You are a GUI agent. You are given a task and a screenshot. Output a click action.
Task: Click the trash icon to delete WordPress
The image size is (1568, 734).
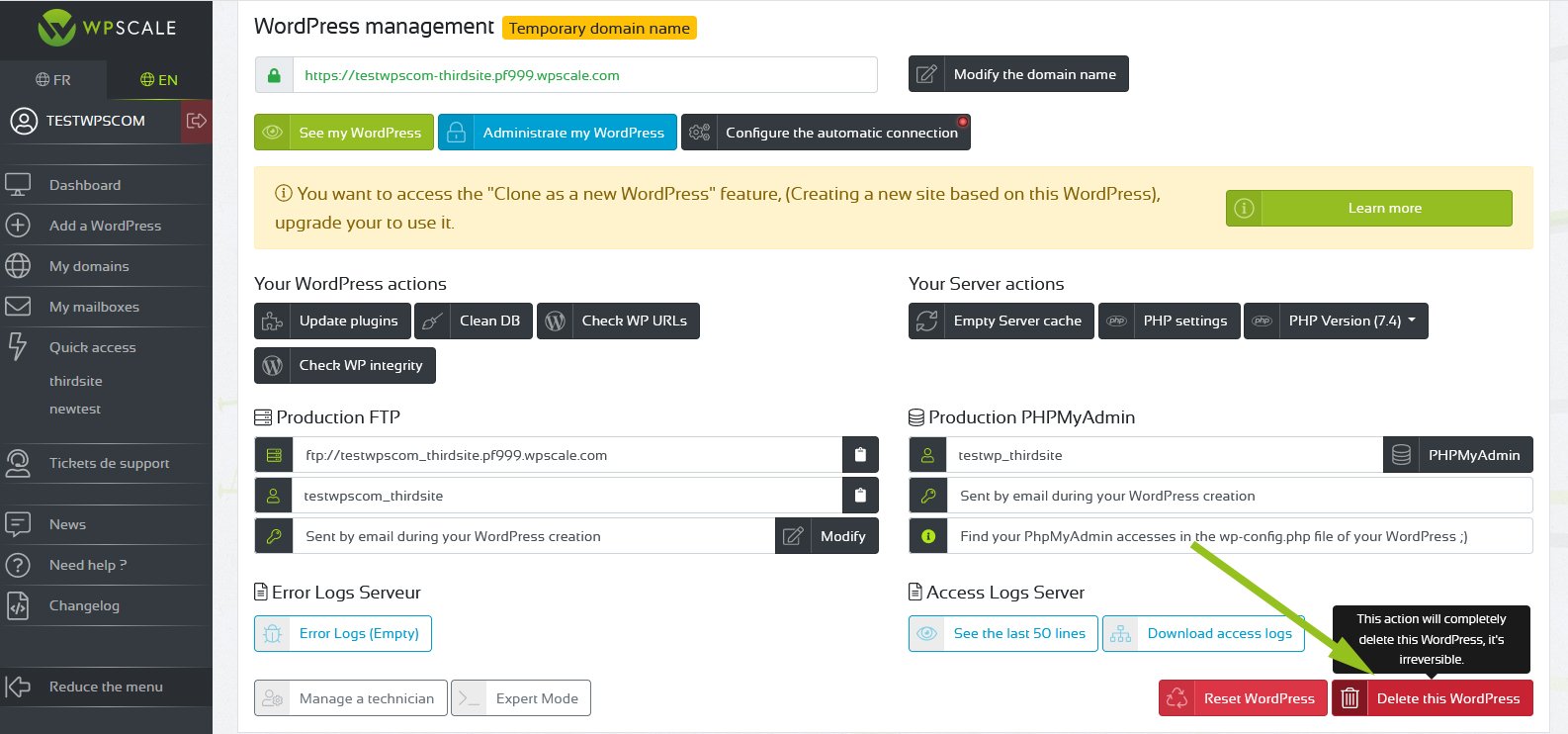pyautogui.click(x=1350, y=698)
